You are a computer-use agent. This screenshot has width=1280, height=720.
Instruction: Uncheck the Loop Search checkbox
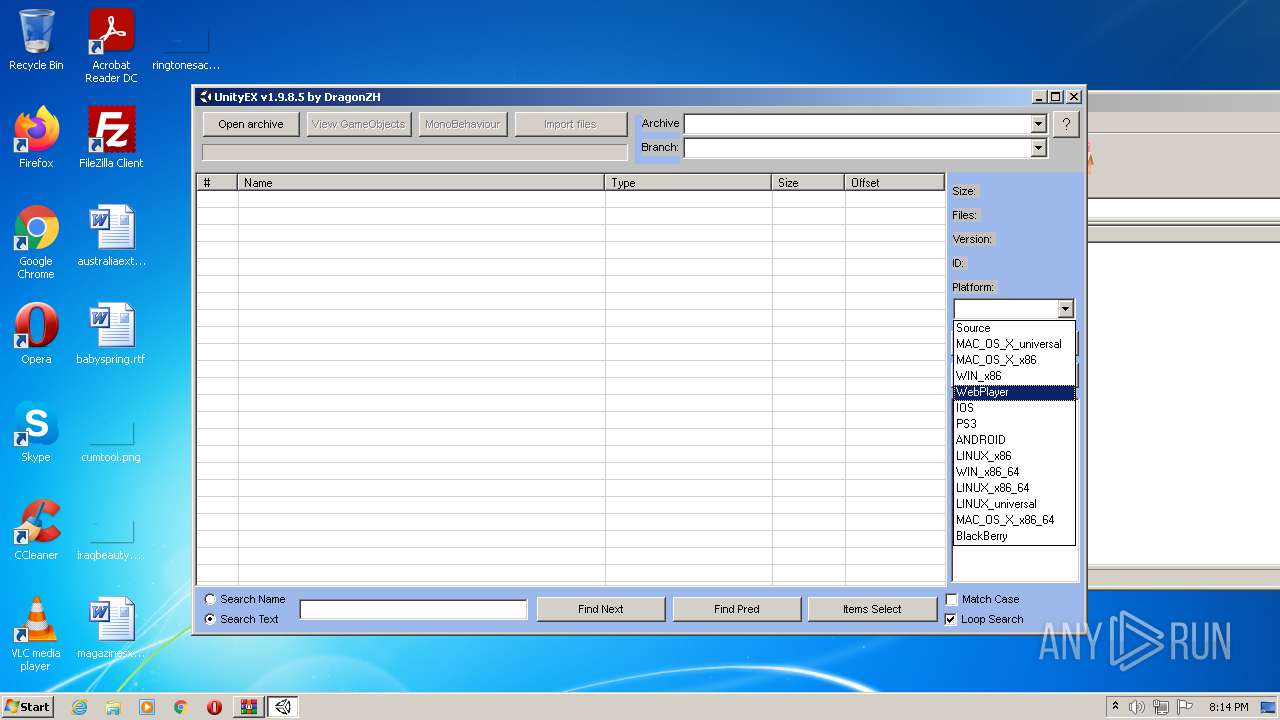(x=951, y=619)
